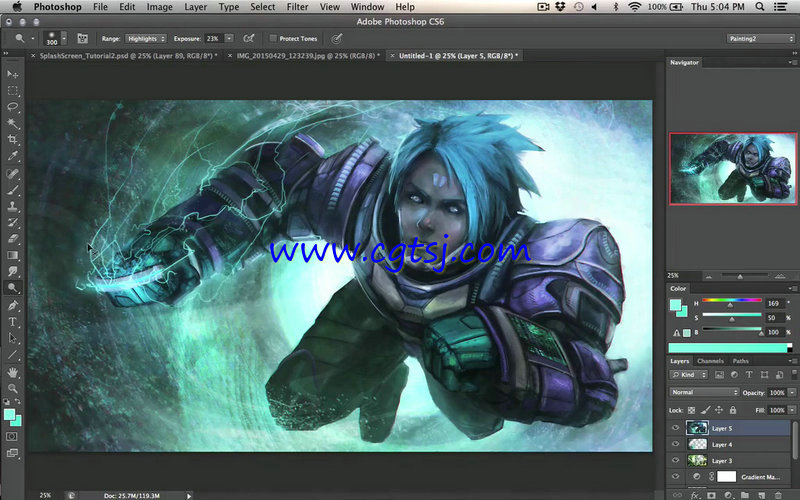Select the Magic Wand tool
This screenshot has height=500, width=800.
[x=12, y=123]
